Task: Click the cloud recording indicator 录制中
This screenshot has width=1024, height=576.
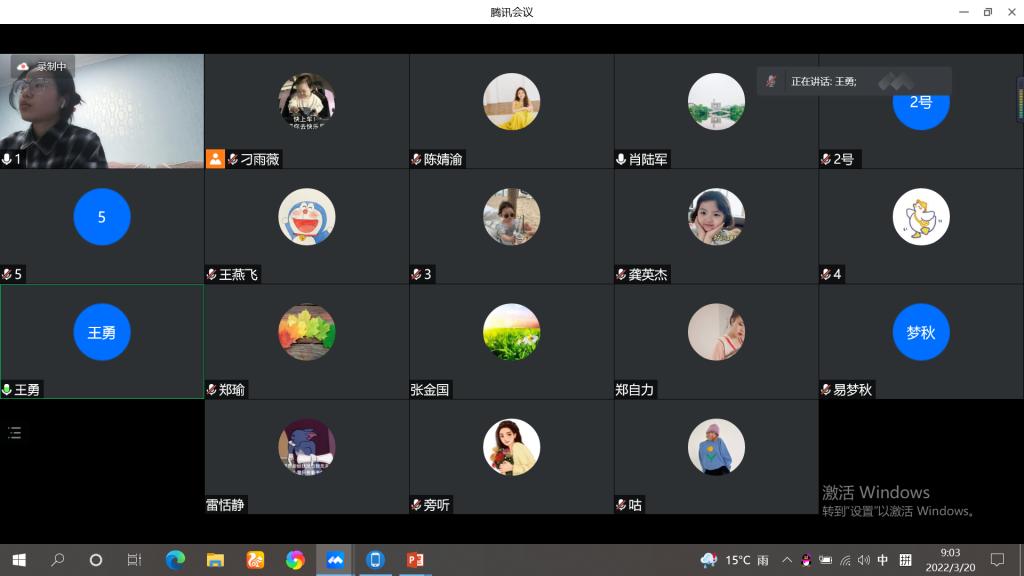Action: point(42,67)
